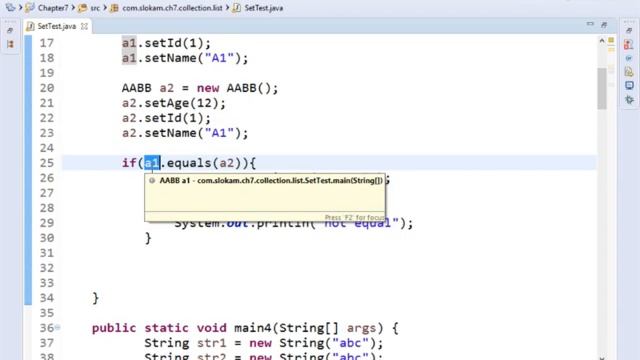Expand the breadcrumb chevron after Chapter7
This screenshot has width=640, height=360.
pyautogui.click(x=73, y=7)
